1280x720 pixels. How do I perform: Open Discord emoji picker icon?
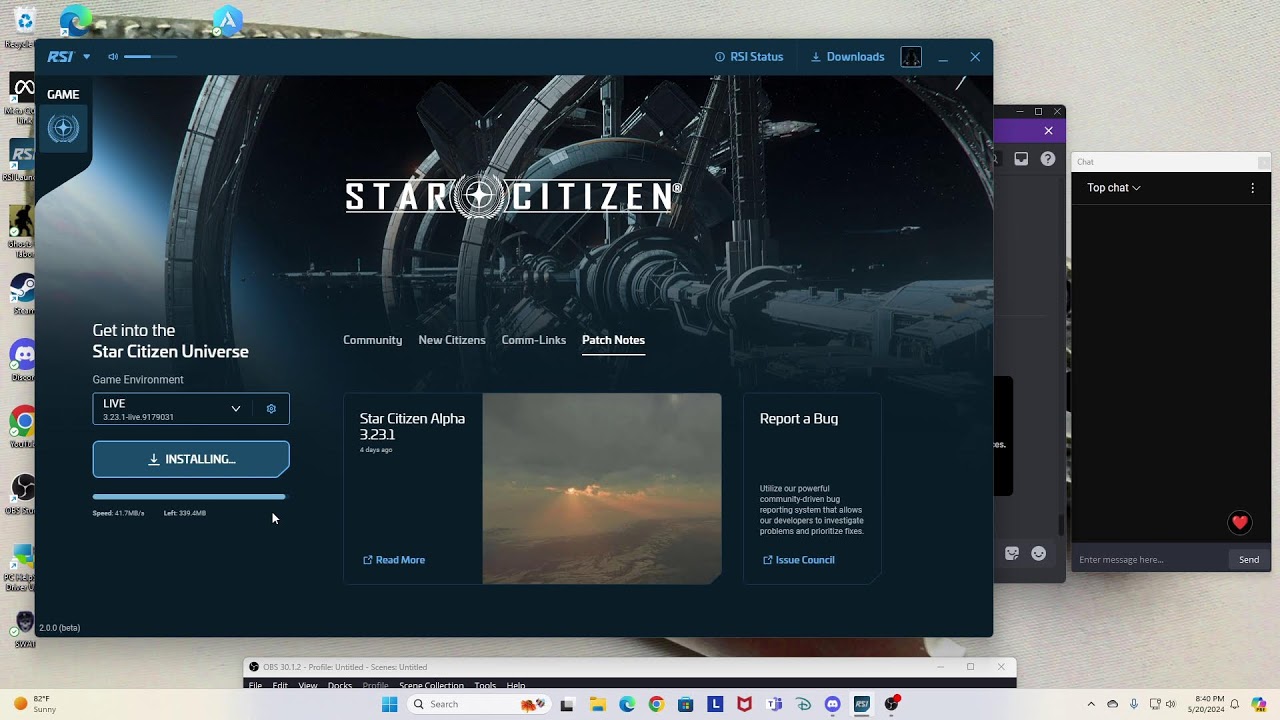1039,553
